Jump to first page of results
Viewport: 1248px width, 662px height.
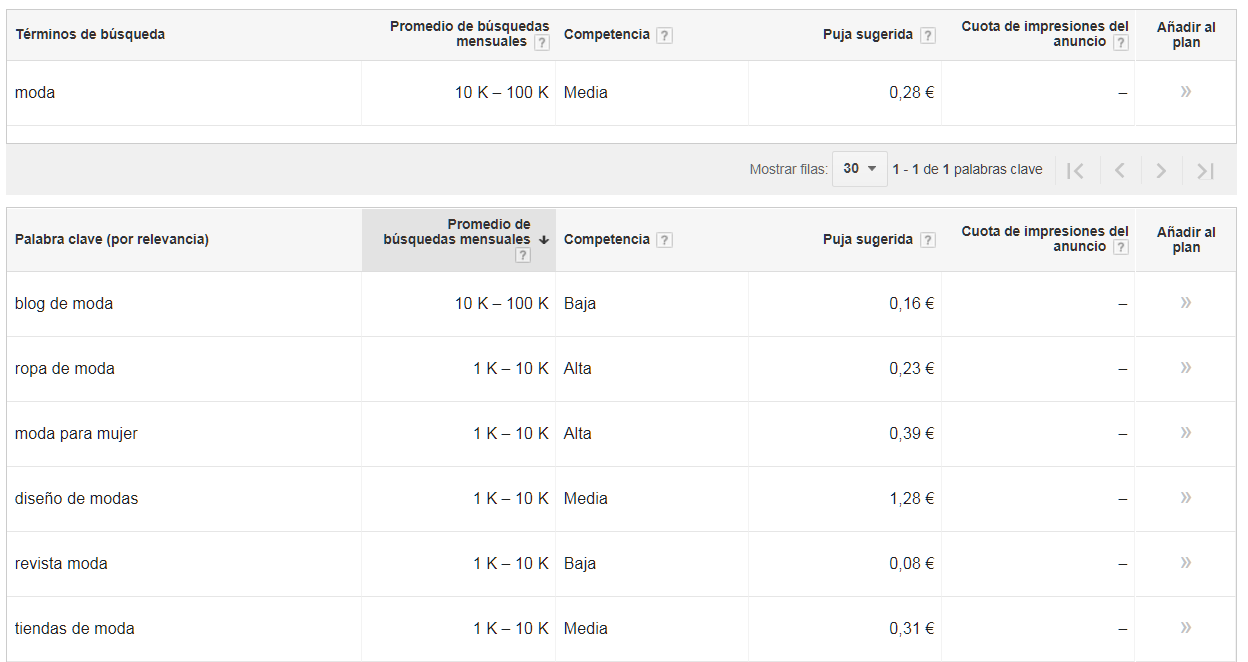(1075, 170)
